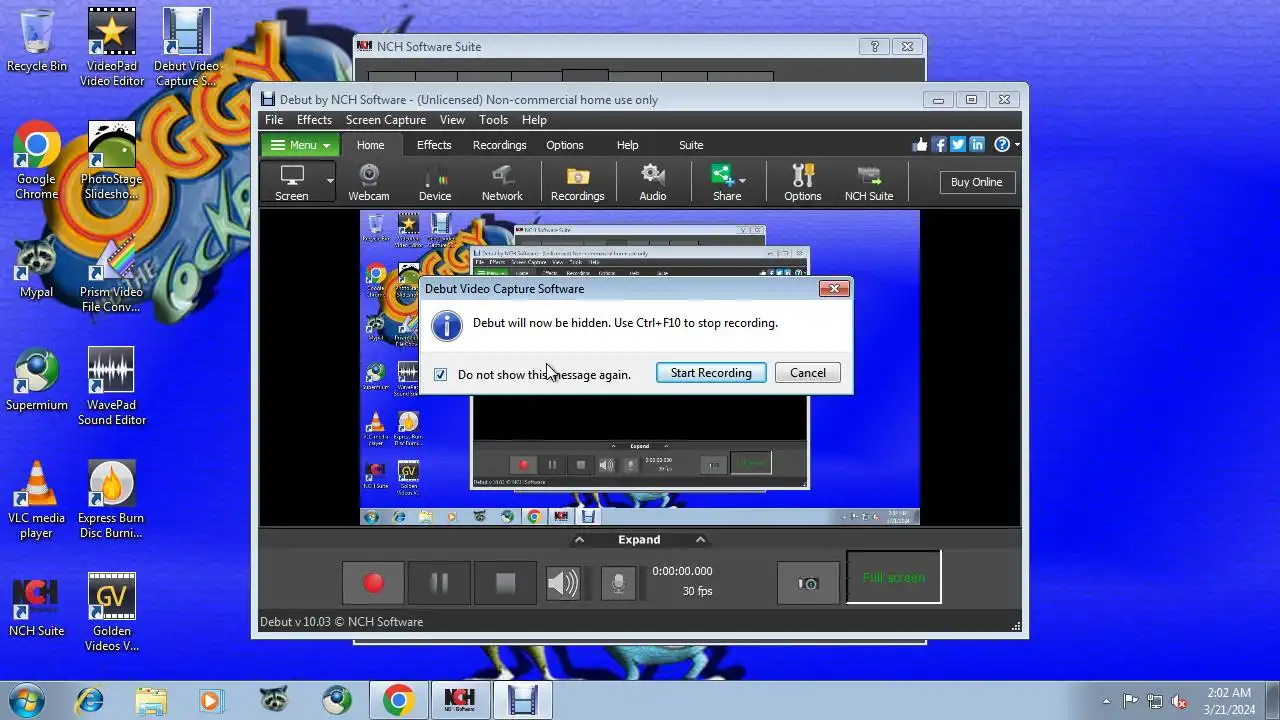Switch to Recordings ribbon tab
This screenshot has width=1280, height=720.
pyautogui.click(x=500, y=145)
